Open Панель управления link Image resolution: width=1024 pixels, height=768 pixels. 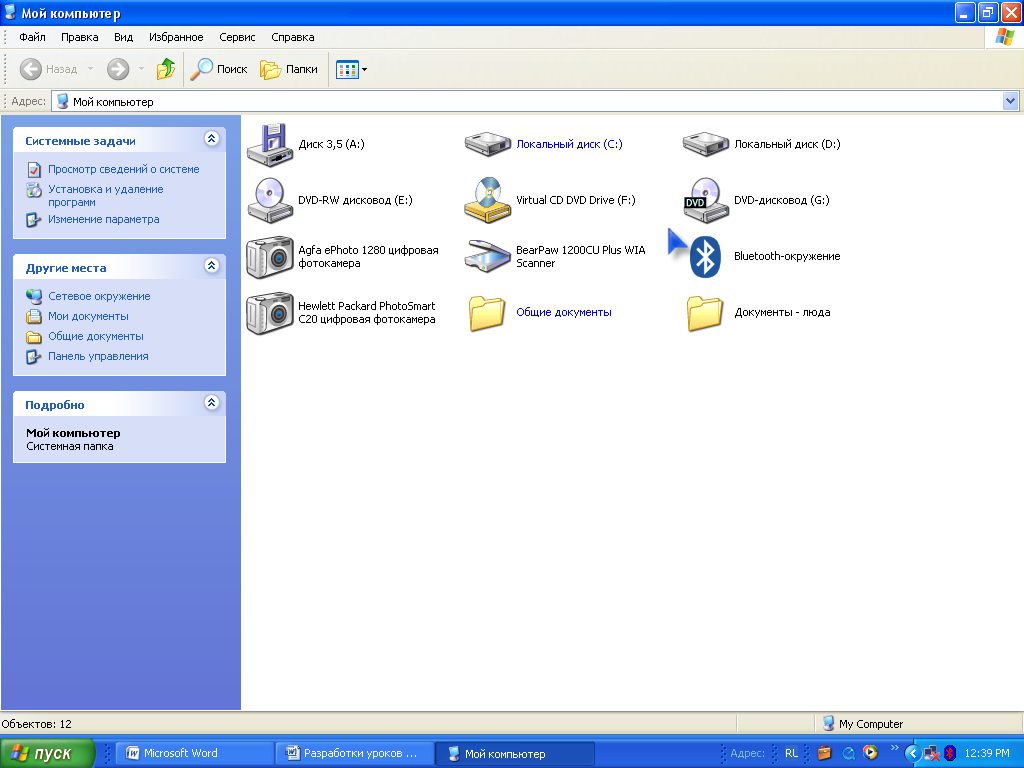[98, 357]
